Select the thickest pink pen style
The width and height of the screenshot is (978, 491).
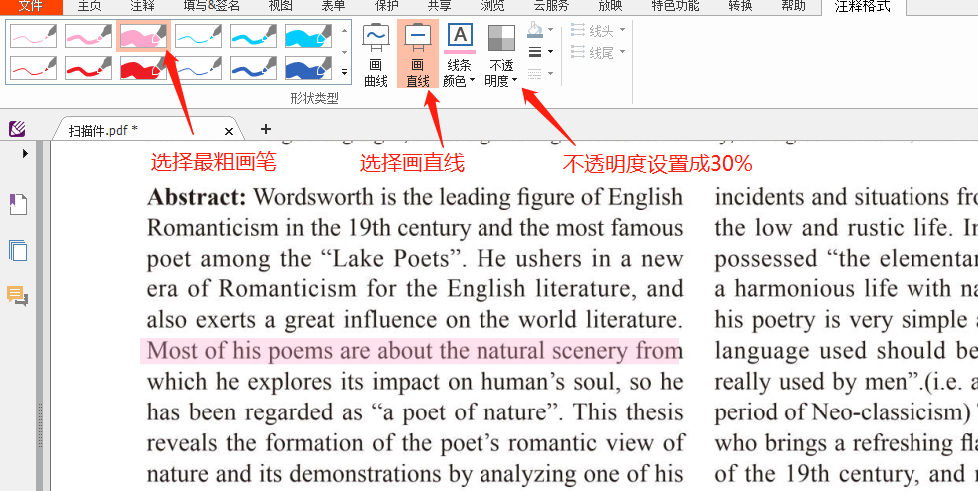pos(143,37)
